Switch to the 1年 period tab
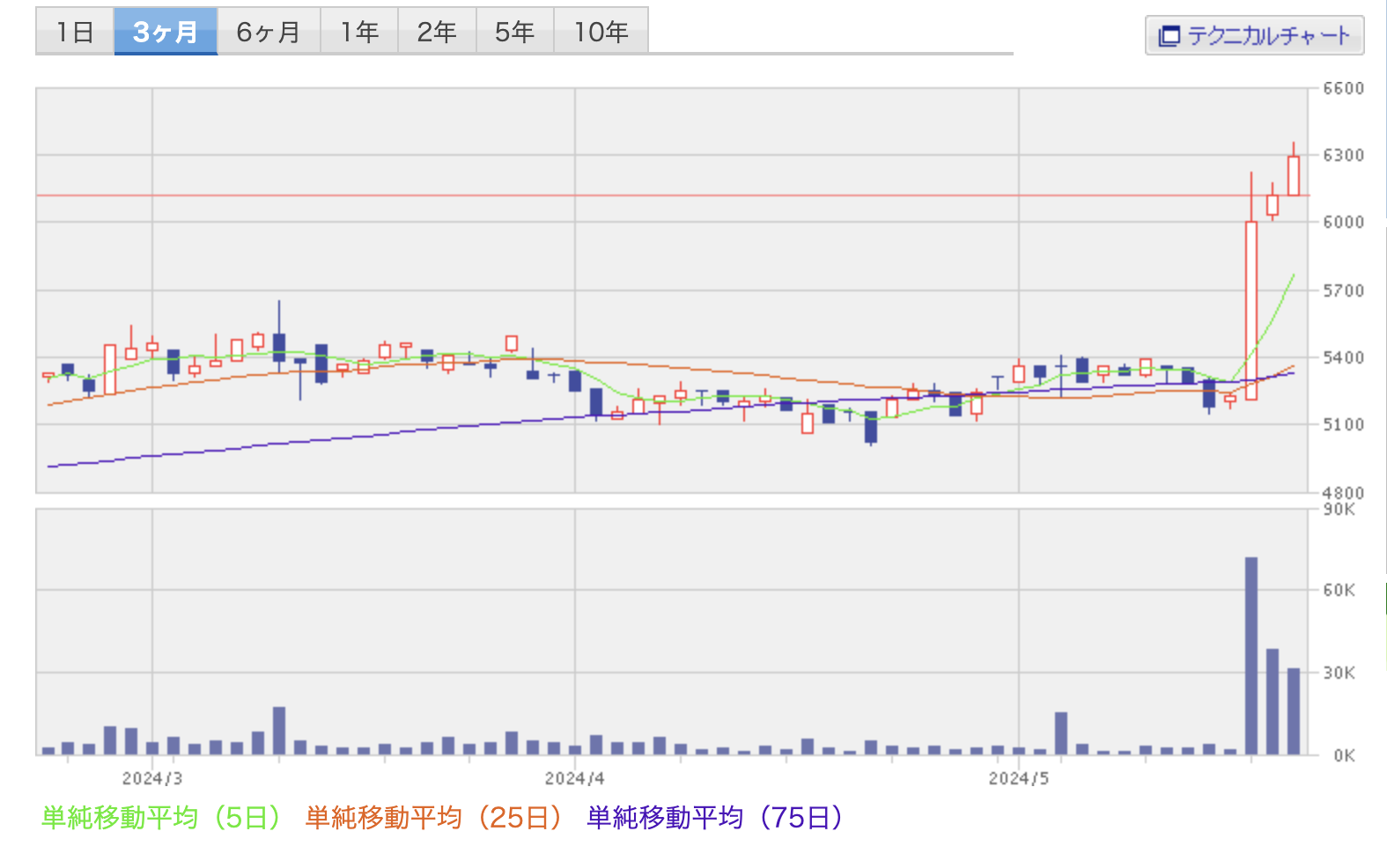The width and height of the screenshot is (1387, 868). 359,32
